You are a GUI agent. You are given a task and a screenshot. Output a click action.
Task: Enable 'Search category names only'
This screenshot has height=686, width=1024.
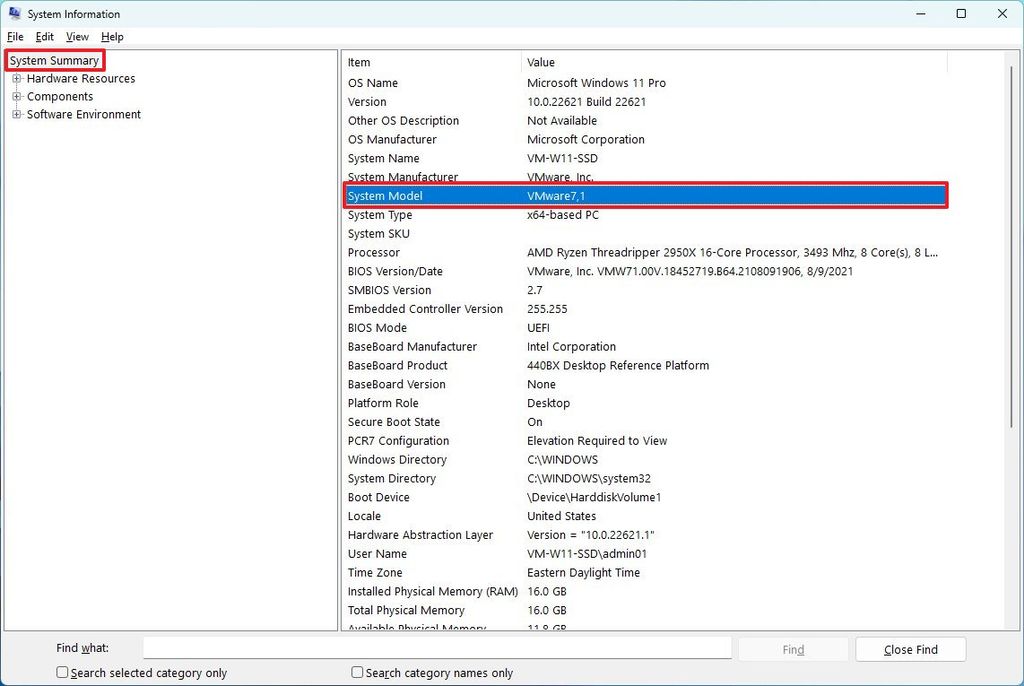pyautogui.click(x=357, y=672)
